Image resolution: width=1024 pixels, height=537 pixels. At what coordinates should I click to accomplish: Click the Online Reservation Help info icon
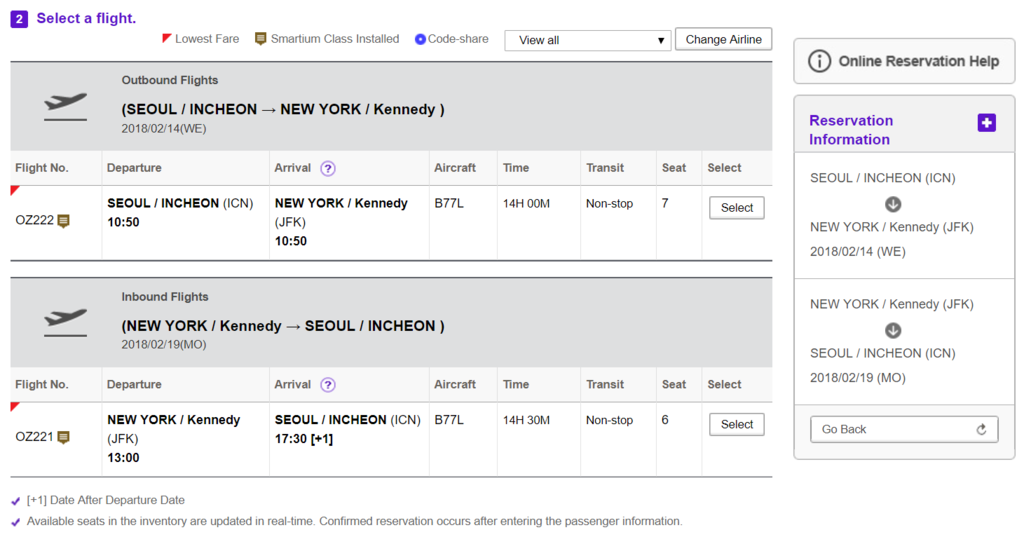(x=819, y=61)
